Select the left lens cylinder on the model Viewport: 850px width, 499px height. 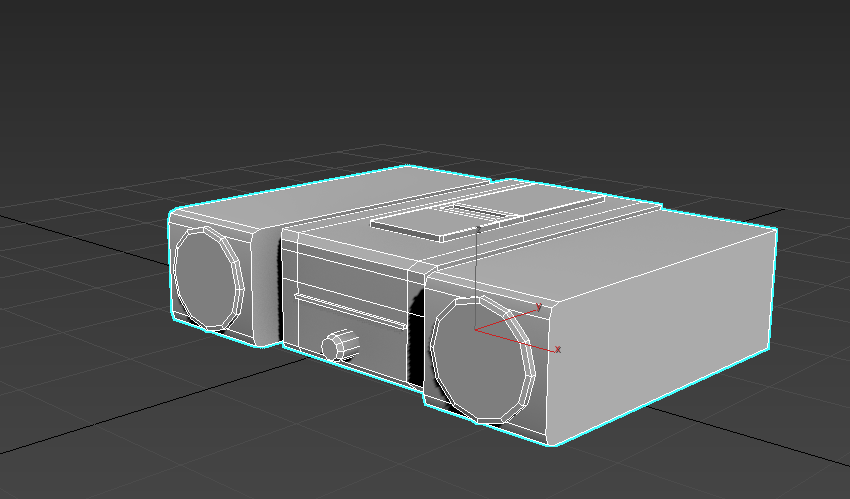click(209, 278)
